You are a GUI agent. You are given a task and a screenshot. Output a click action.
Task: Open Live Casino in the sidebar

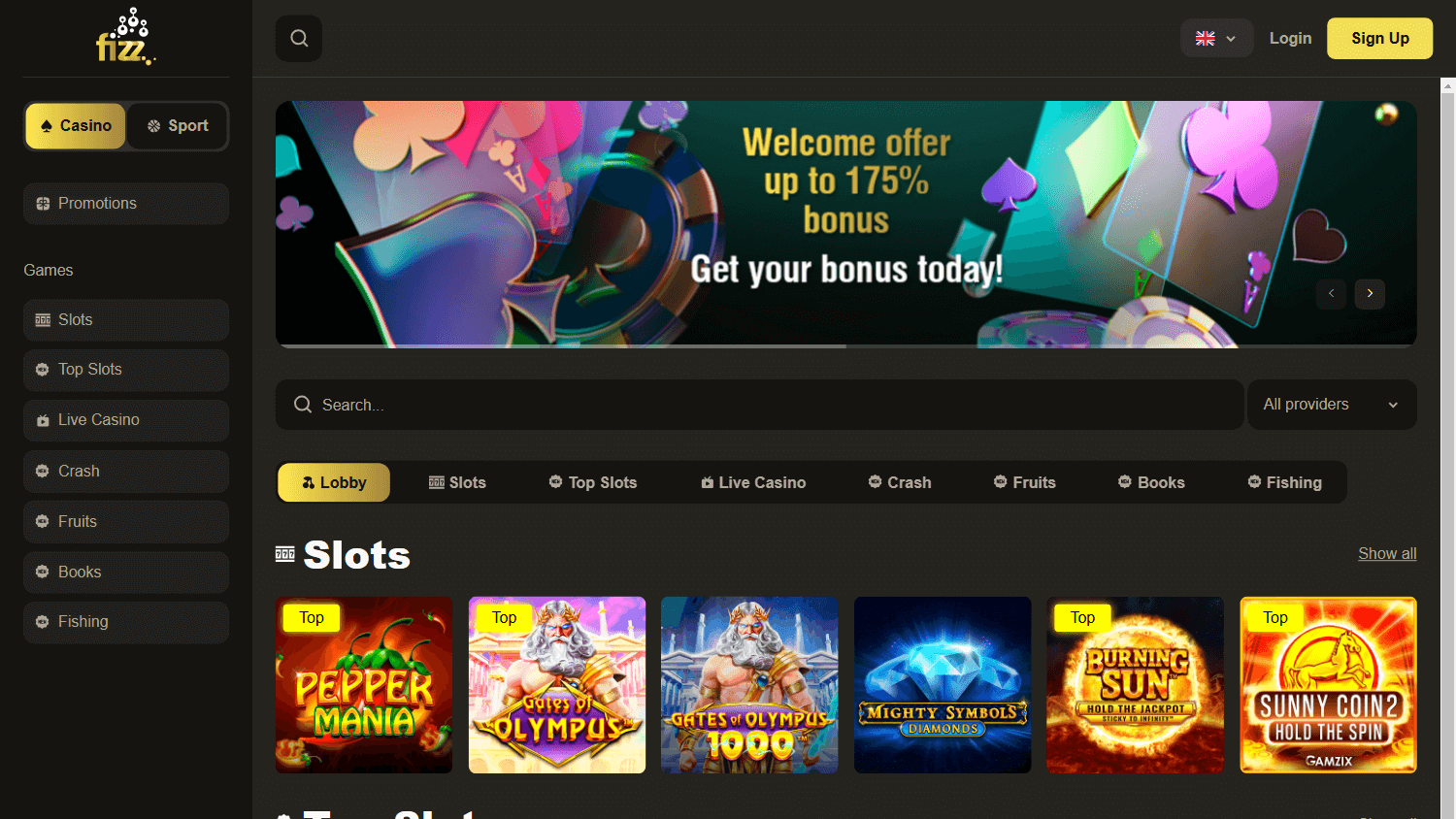click(126, 420)
